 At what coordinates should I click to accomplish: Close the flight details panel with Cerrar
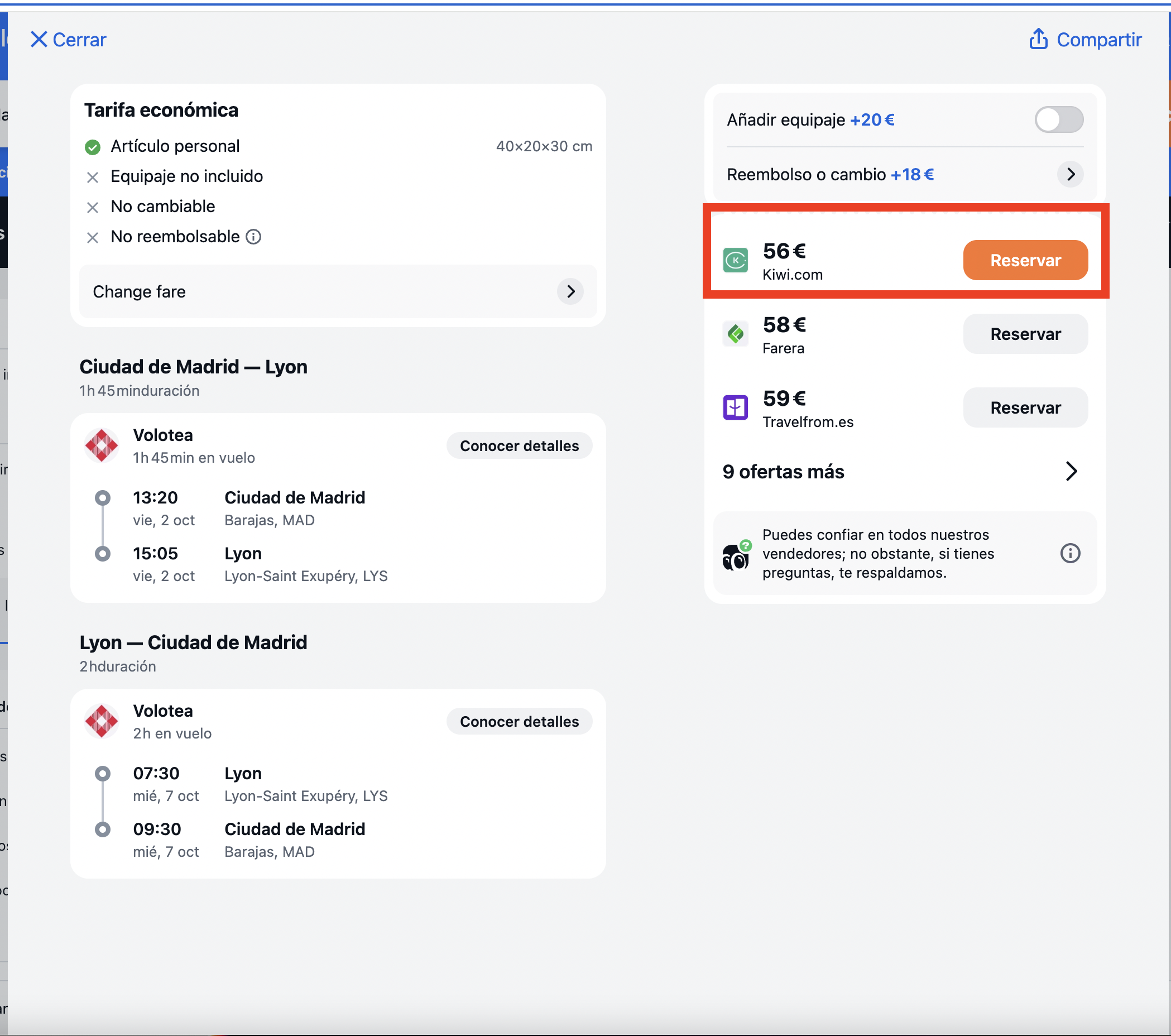click(x=68, y=40)
